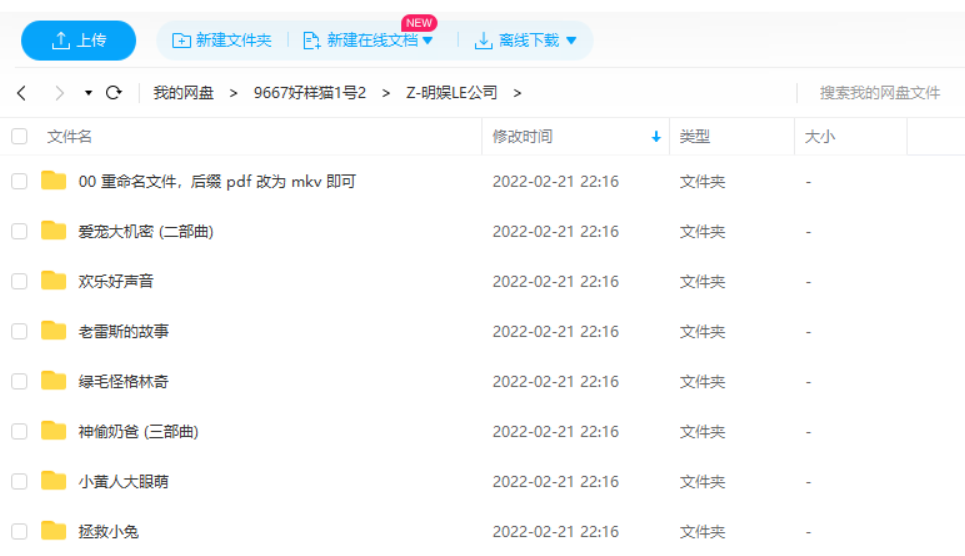The height and width of the screenshot is (556, 965).
Task: Navigate to 9667好样猫1号2 breadcrumb
Action: click(310, 93)
